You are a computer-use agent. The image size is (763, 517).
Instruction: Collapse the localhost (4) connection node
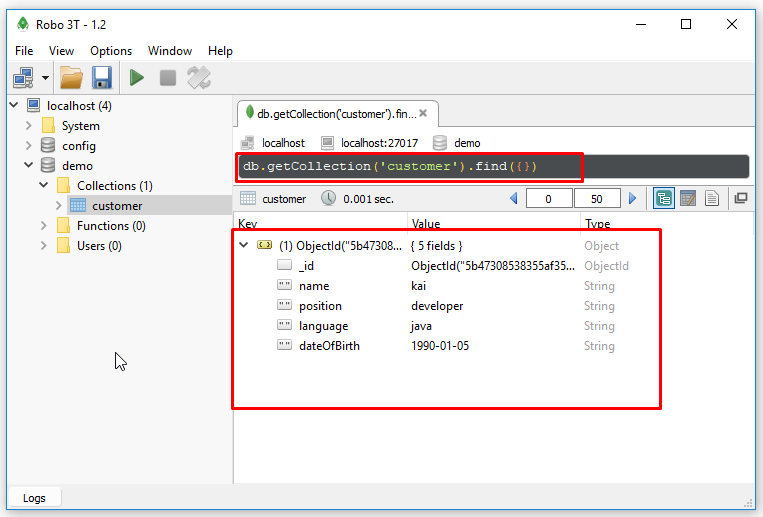[14, 105]
